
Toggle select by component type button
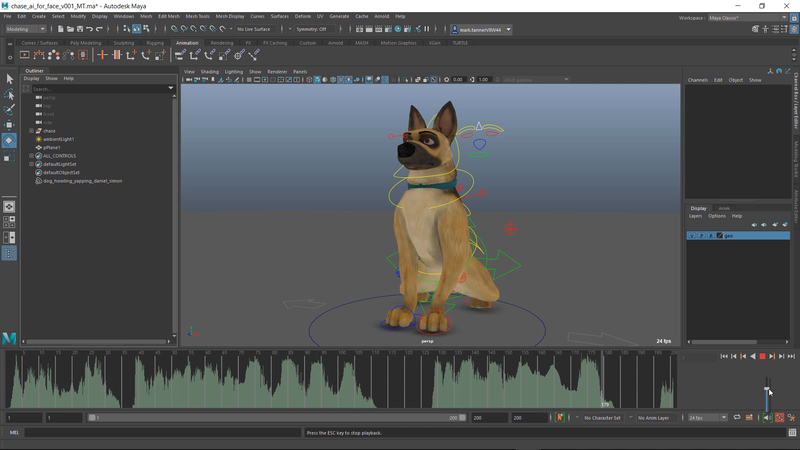pos(146,29)
